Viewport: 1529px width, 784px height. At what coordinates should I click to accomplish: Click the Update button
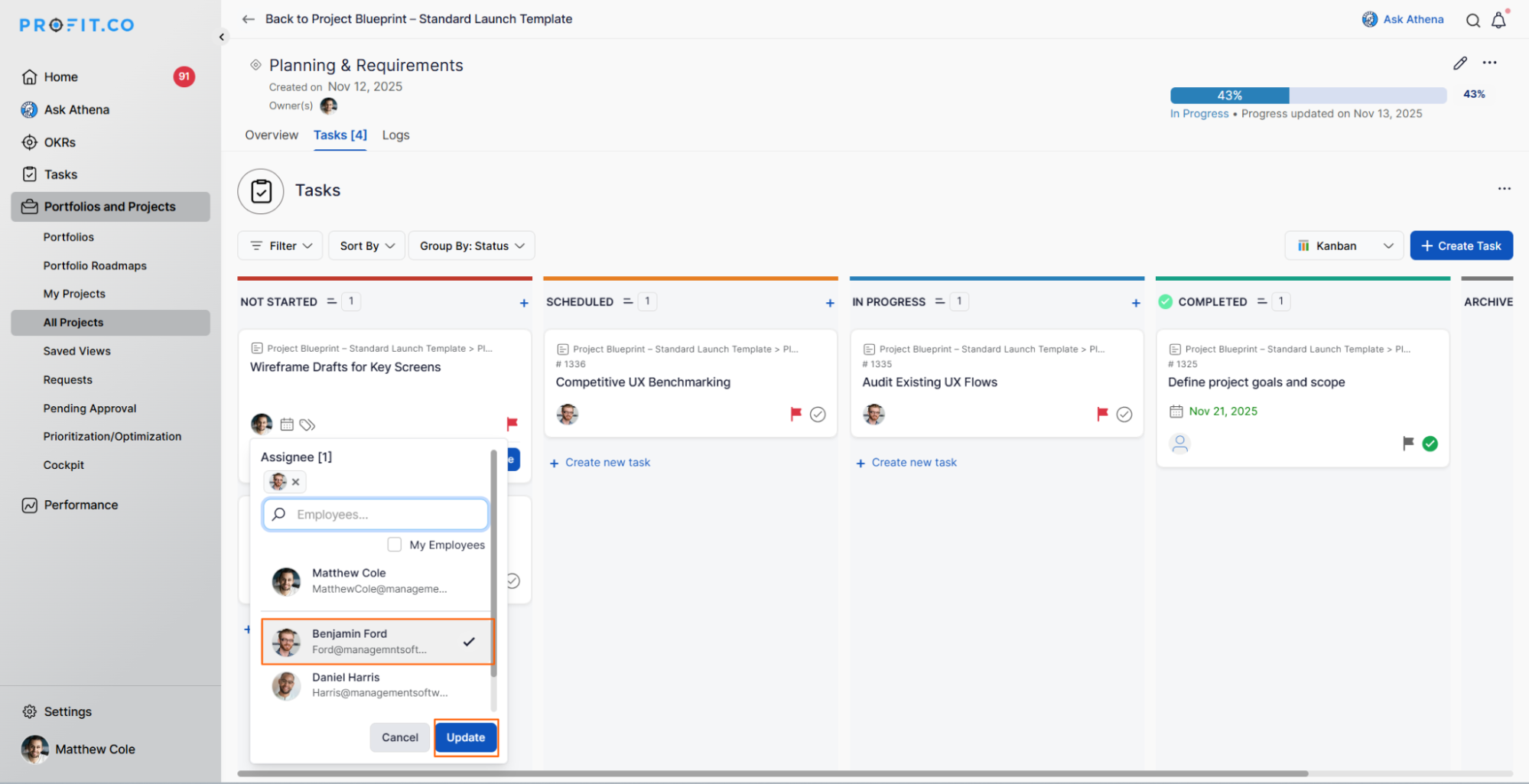tap(466, 737)
